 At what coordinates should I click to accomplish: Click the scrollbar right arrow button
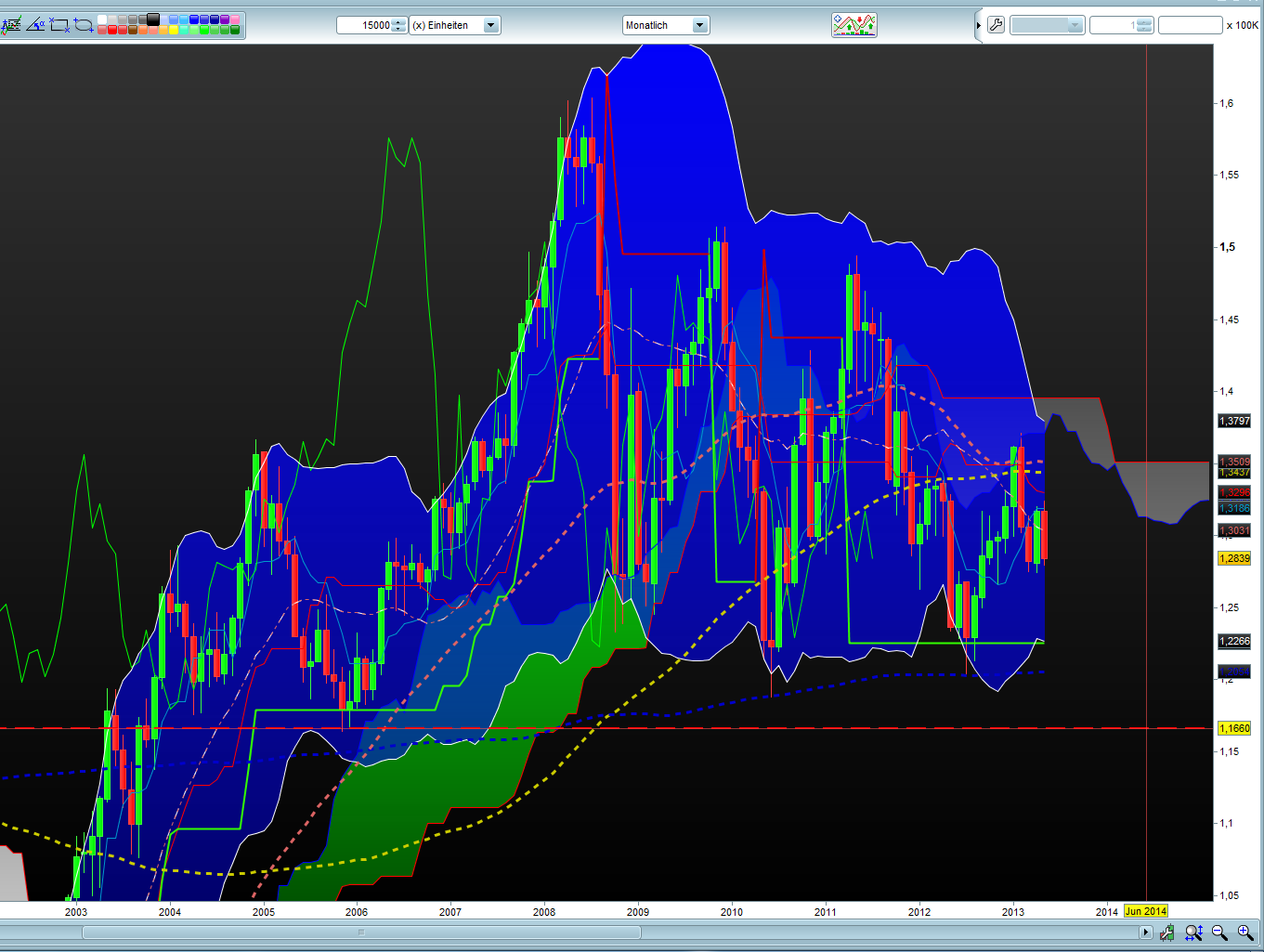pyautogui.click(x=1146, y=932)
